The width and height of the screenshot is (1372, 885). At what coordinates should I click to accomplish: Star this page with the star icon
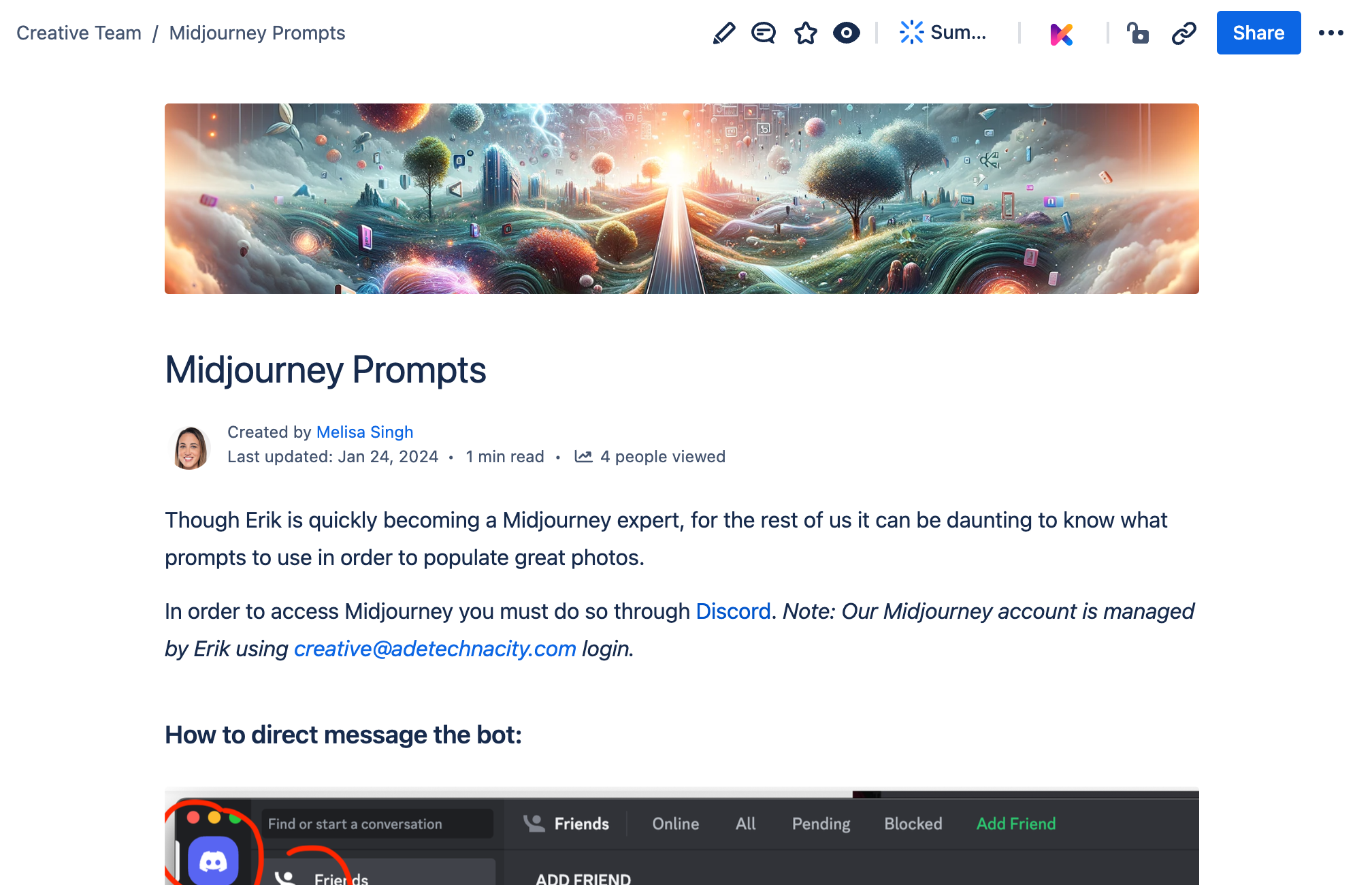click(805, 33)
